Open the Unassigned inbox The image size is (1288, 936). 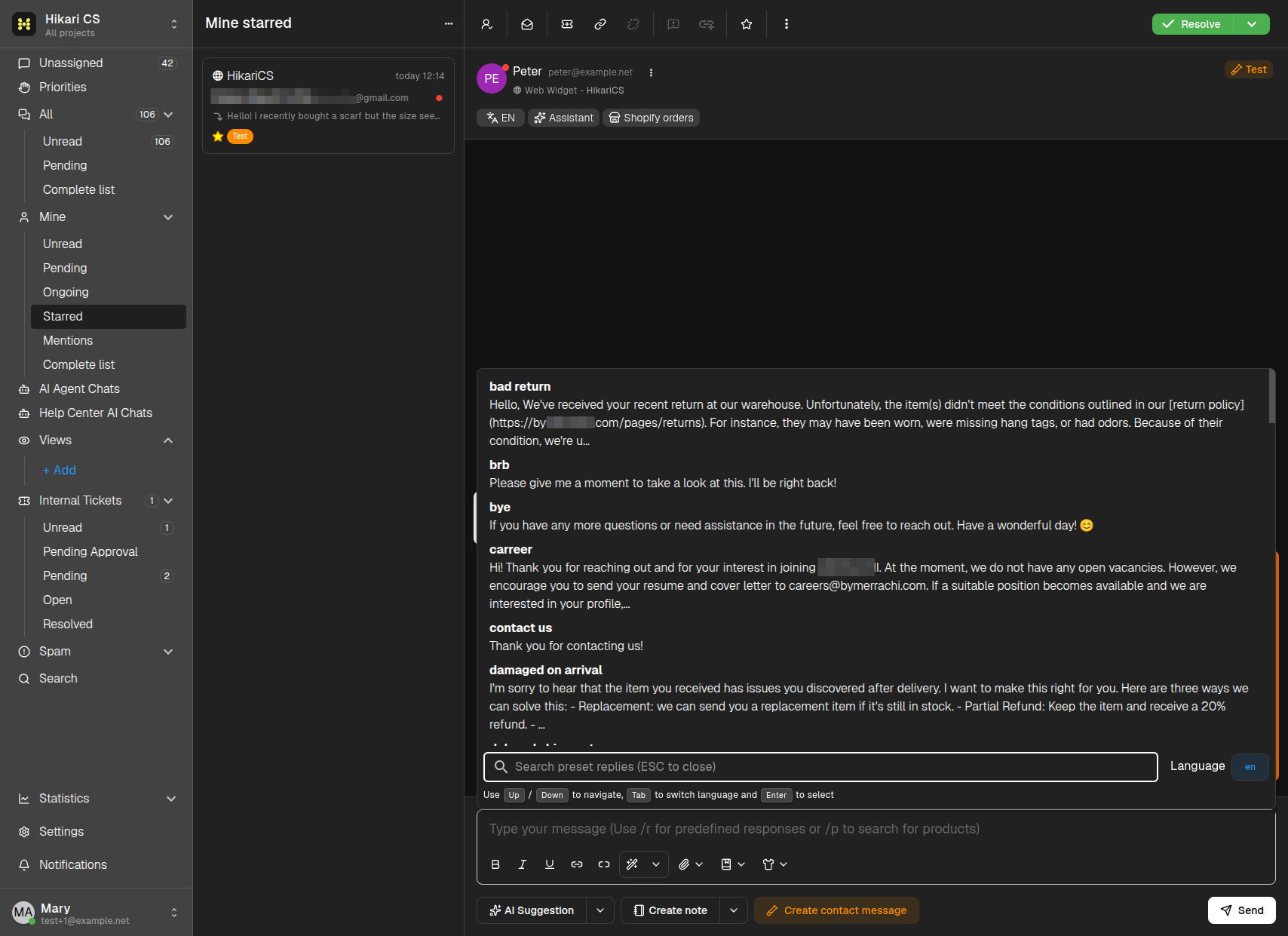tap(97, 63)
